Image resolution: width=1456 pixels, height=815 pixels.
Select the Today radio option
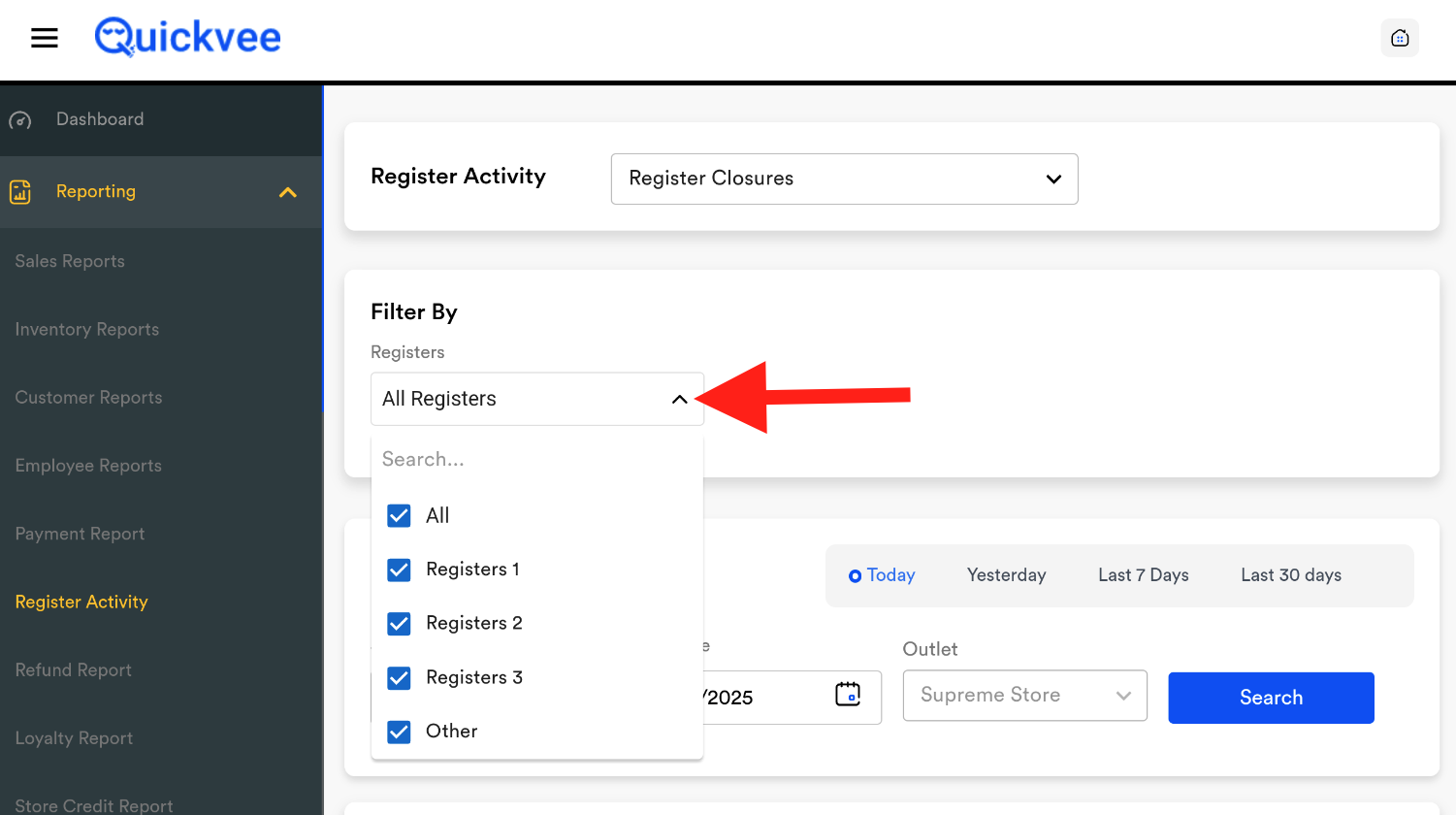pyautogui.click(x=855, y=576)
